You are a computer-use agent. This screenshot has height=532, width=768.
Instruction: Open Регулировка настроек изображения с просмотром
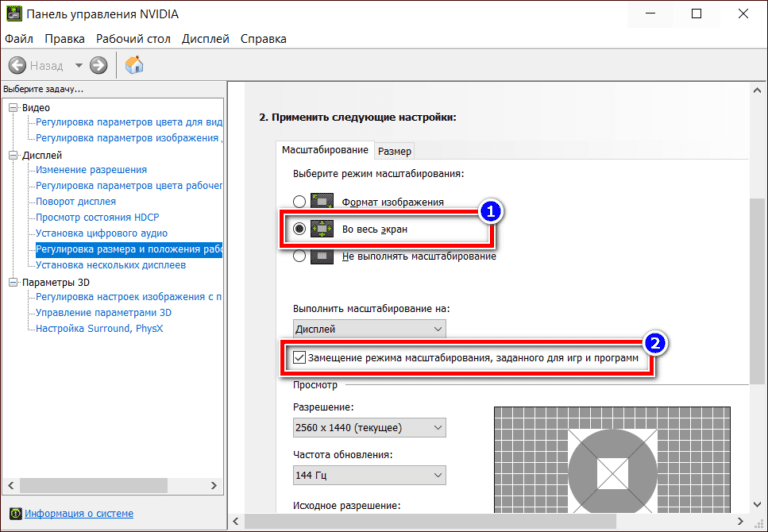129,296
